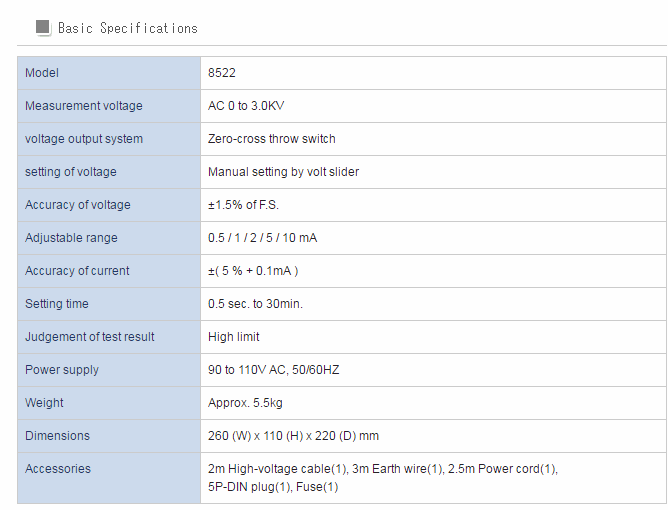Click the Accuracy of current label
The image size is (668, 510).
point(77,271)
